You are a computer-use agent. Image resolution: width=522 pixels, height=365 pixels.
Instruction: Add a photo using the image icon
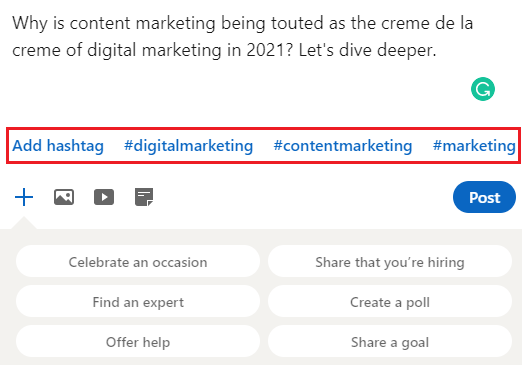pyautogui.click(x=64, y=197)
